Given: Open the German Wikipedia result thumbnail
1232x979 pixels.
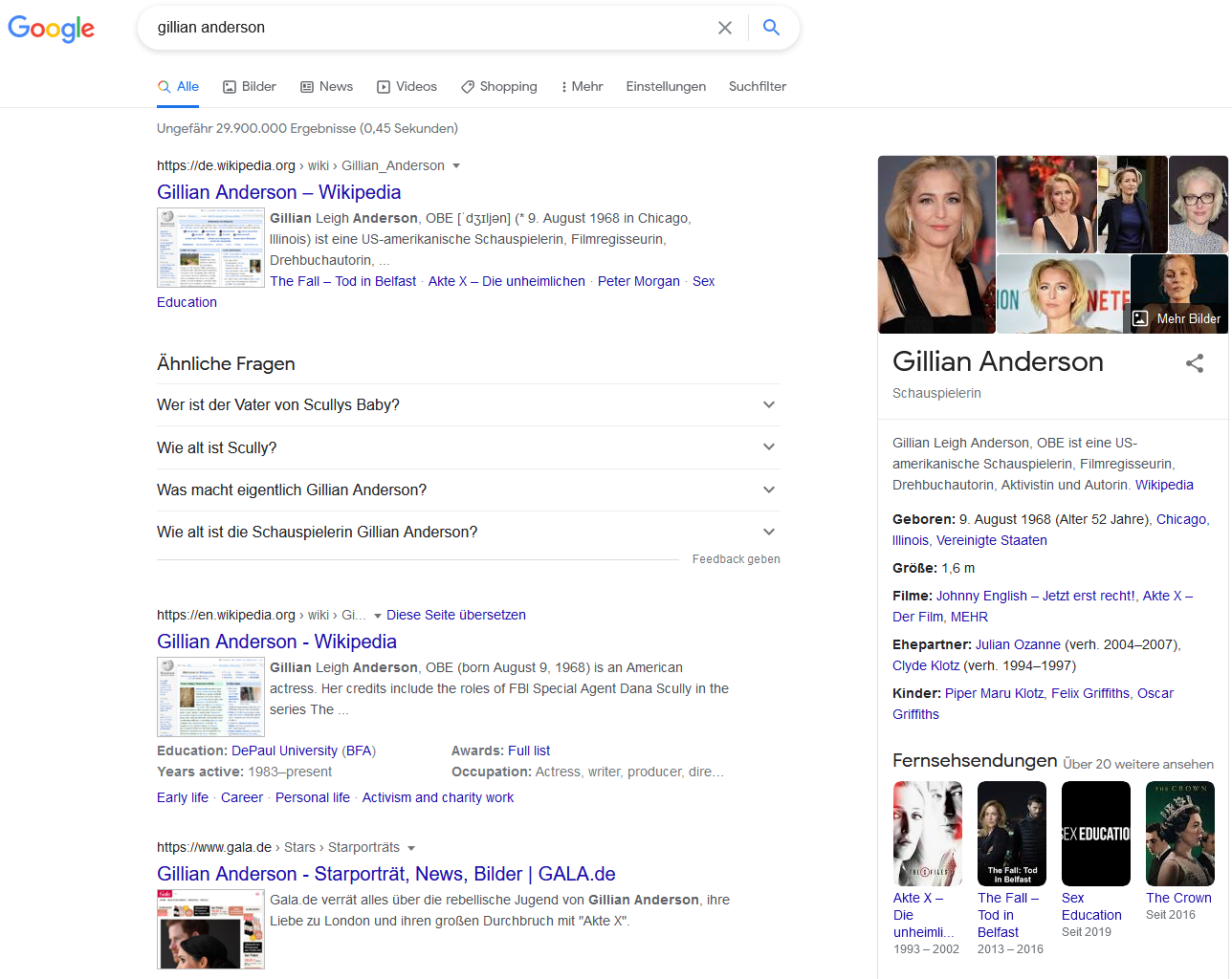Looking at the screenshot, I should pos(210,248).
